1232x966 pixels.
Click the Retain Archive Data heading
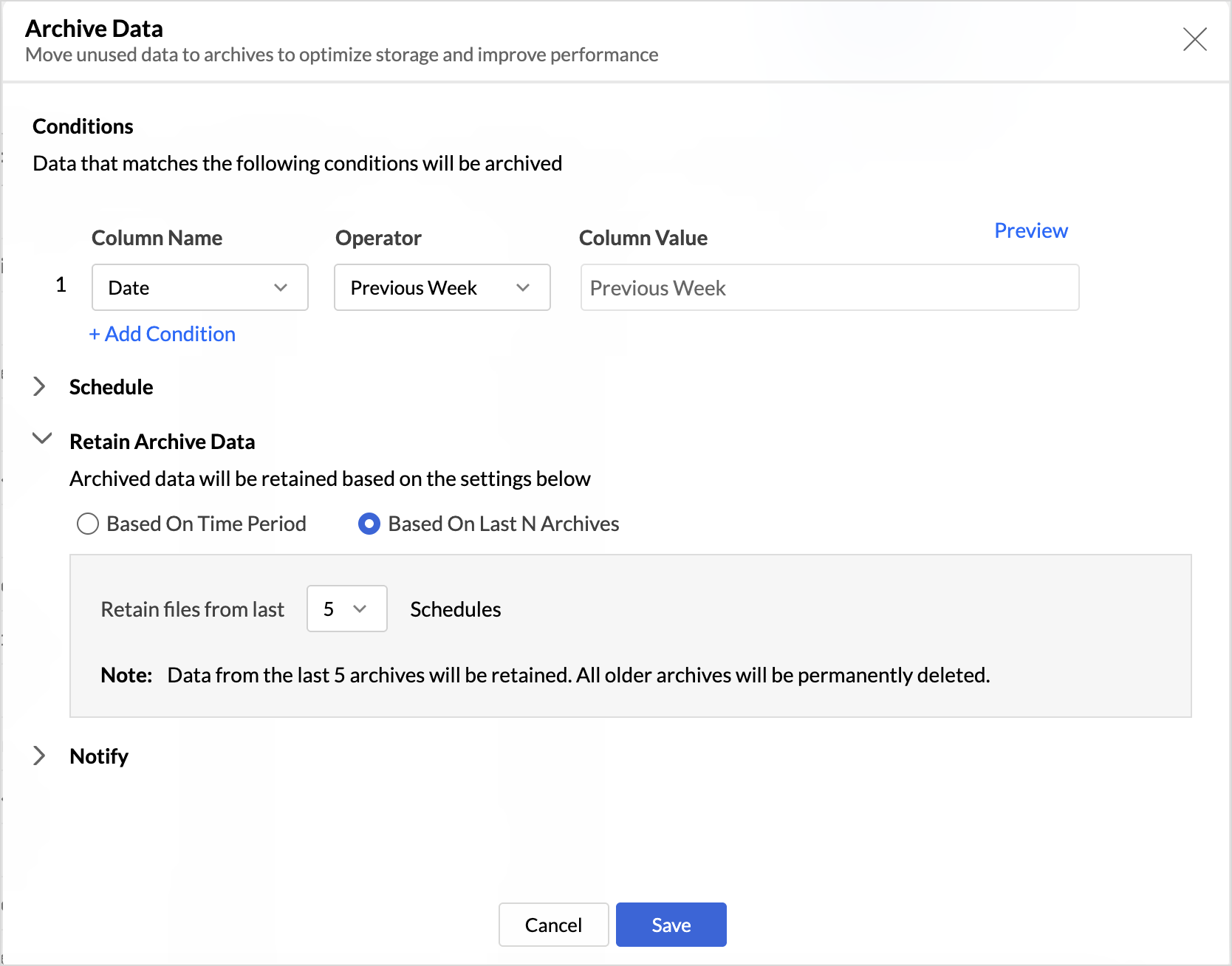tap(162, 442)
